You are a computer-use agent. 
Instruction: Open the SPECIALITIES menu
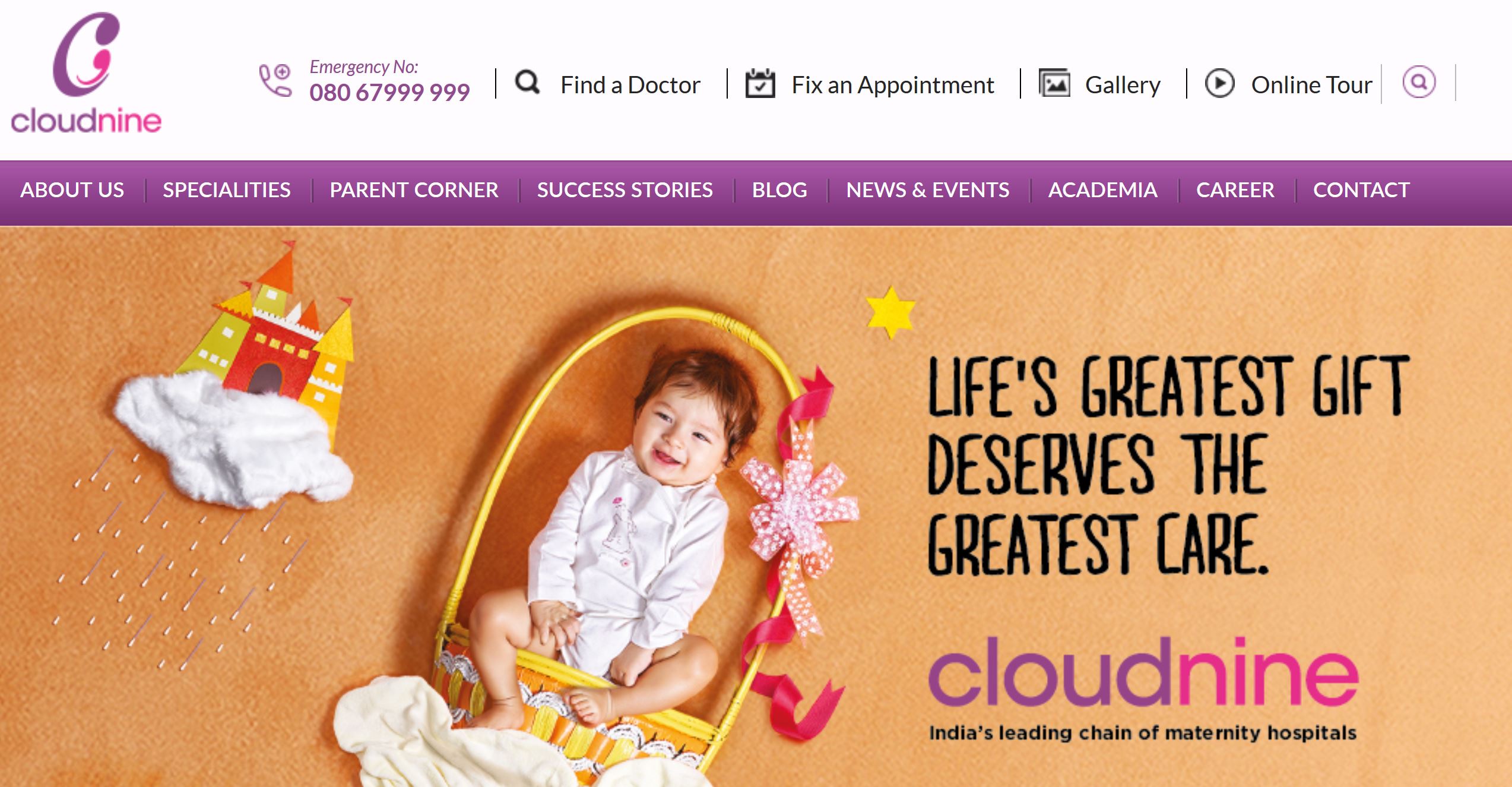click(227, 190)
